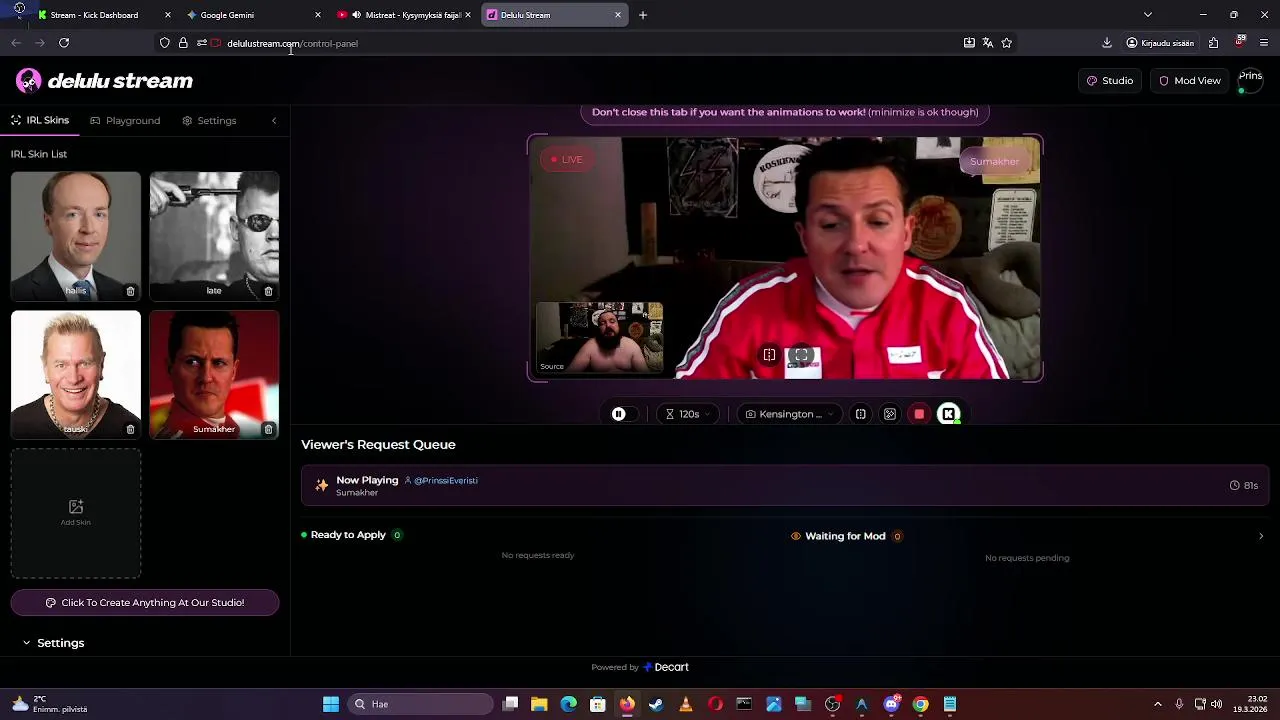Click 'Click To Create Anything At Our Studio!'
This screenshot has width=1280, height=720.
(145, 603)
